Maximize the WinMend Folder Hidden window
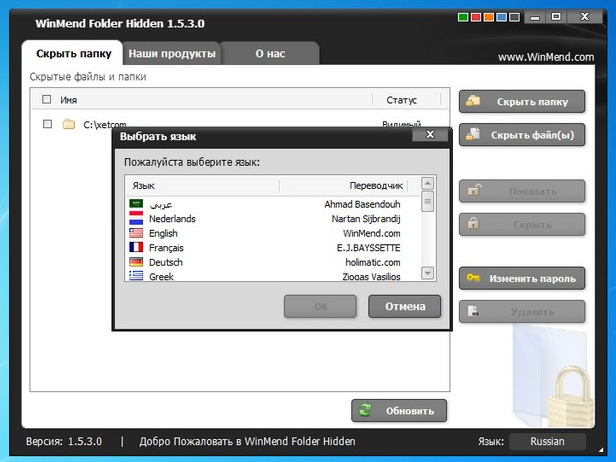Viewport: 616px width, 462px height. click(x=556, y=17)
